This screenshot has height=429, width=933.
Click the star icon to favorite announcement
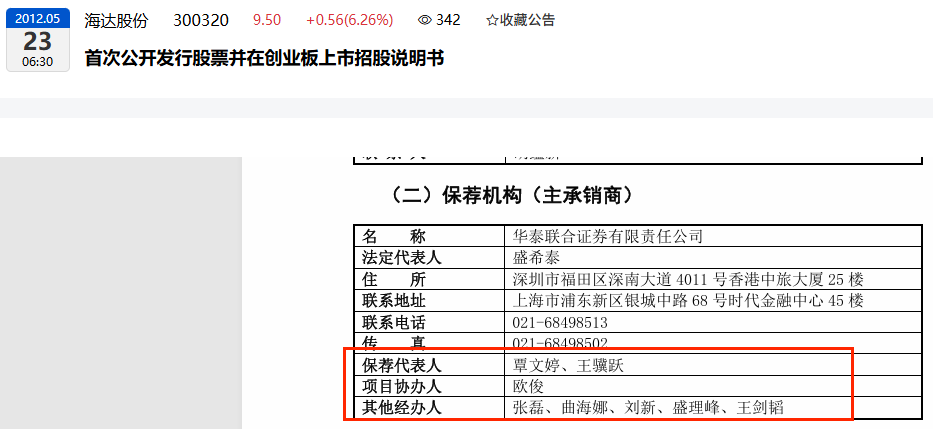[492, 20]
